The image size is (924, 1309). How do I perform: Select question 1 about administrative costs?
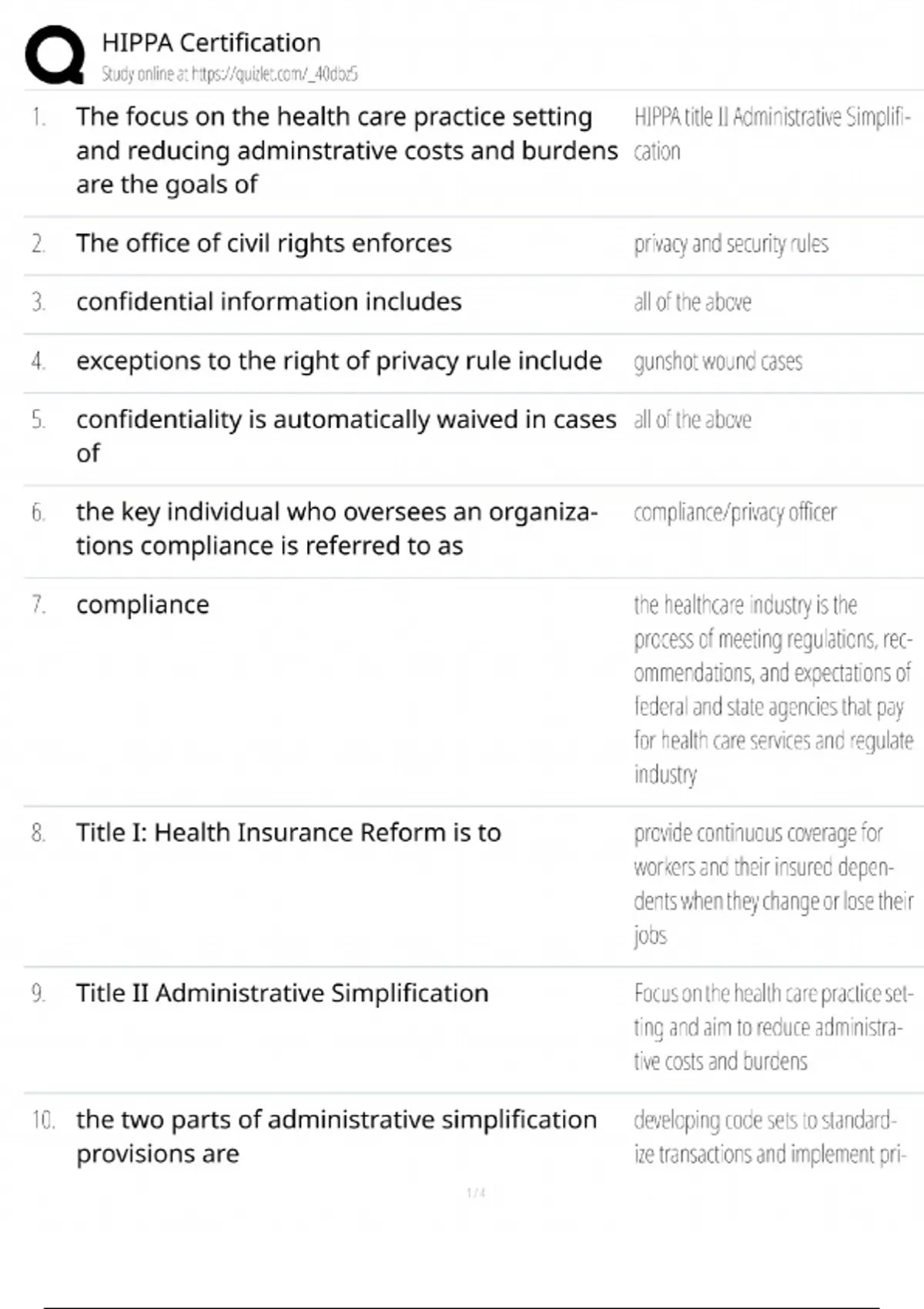(x=346, y=150)
